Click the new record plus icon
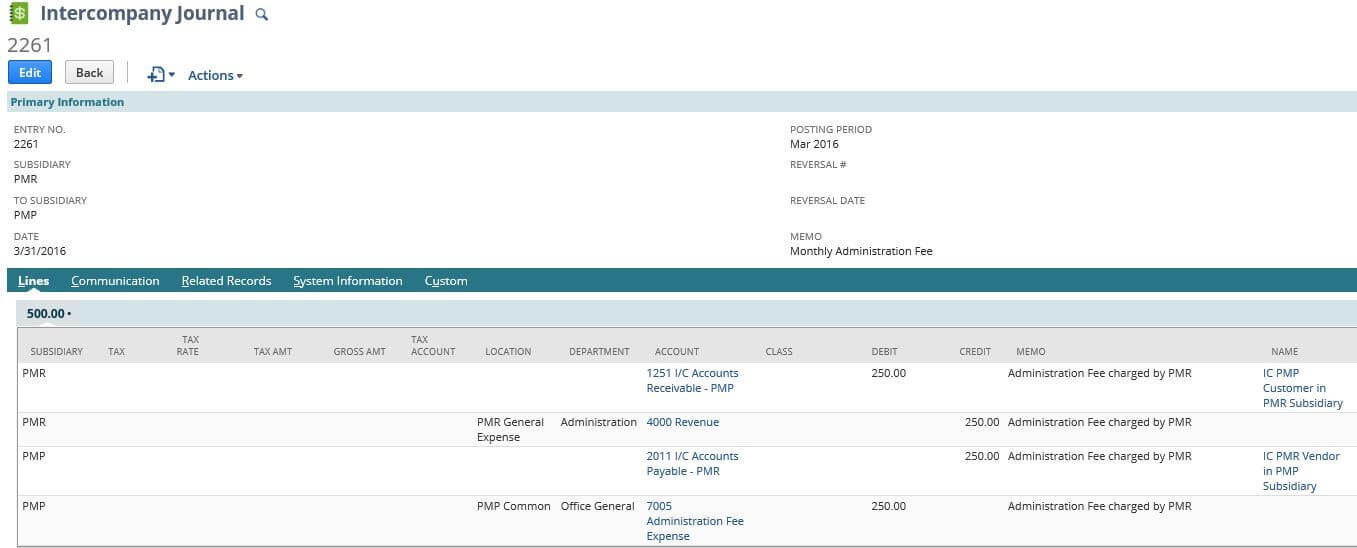This screenshot has width=1357, height=548. tap(155, 75)
